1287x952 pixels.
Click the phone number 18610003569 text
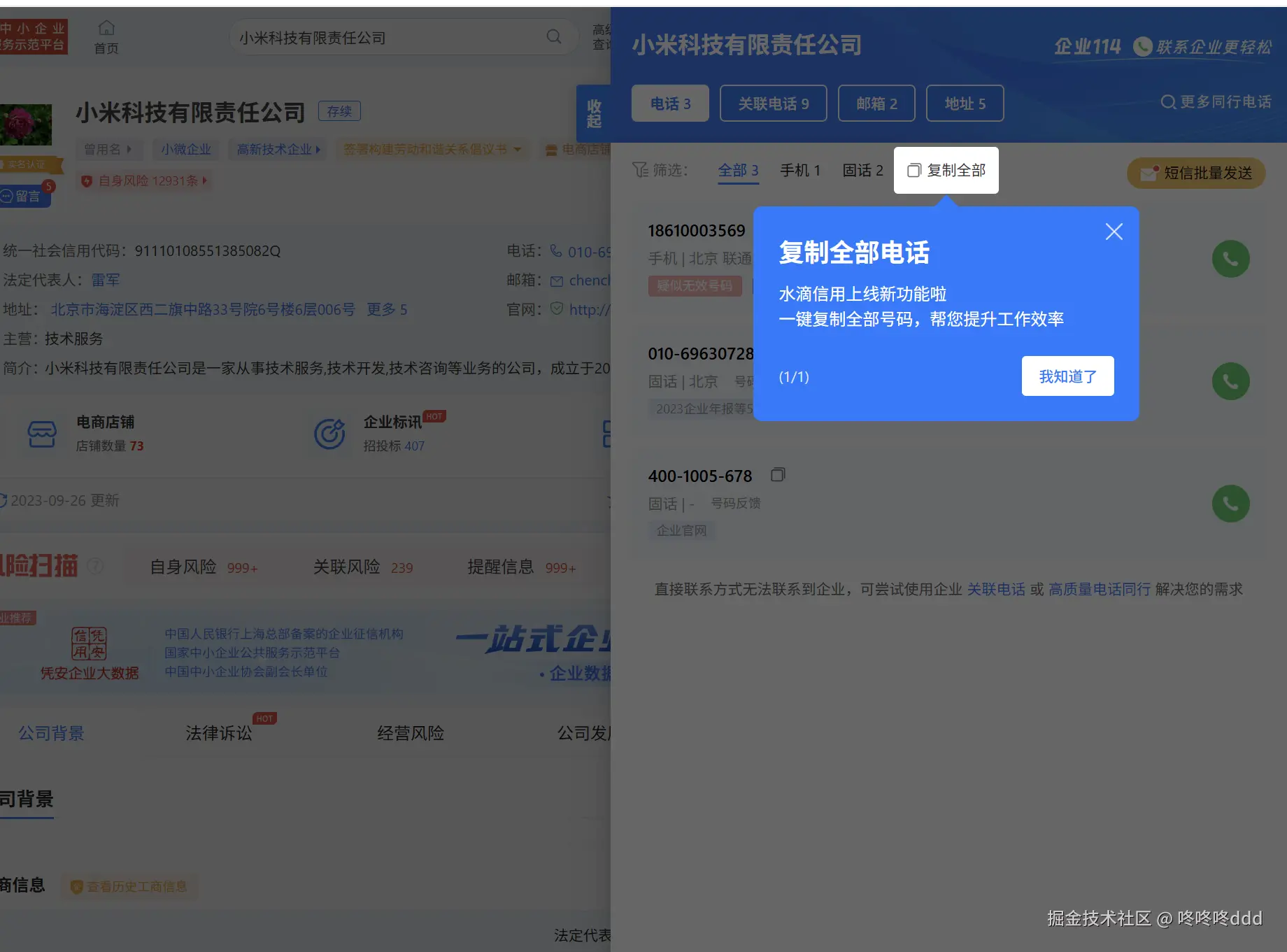pyautogui.click(x=697, y=231)
